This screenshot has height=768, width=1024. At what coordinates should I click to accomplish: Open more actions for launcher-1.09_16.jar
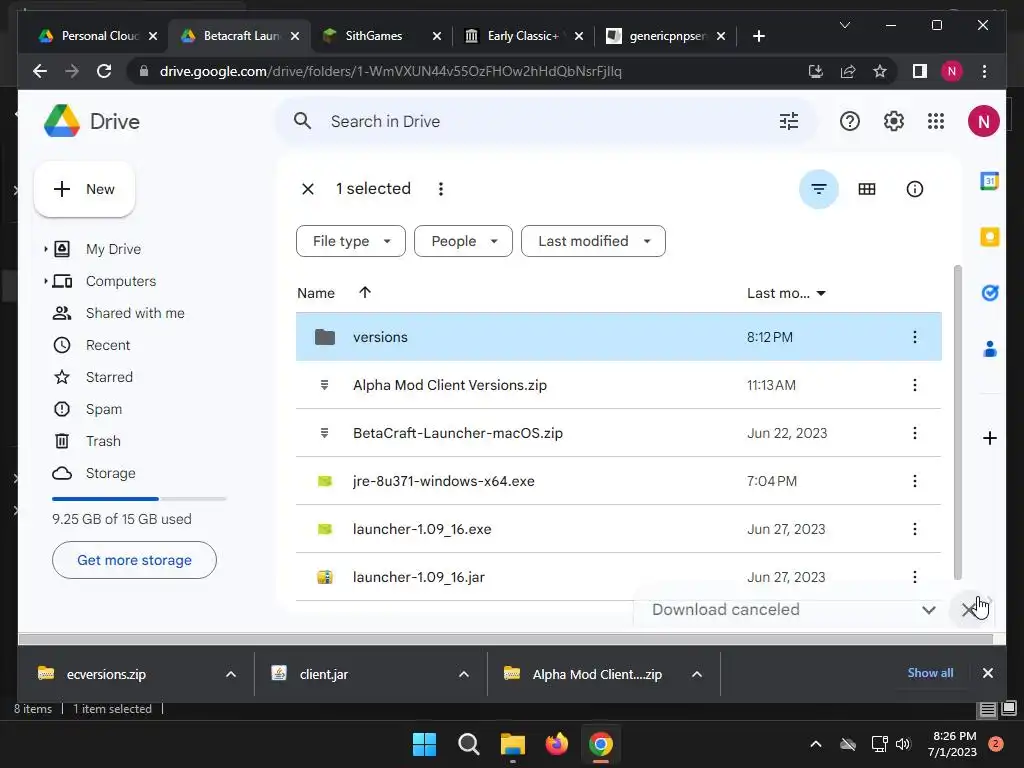[x=914, y=577]
